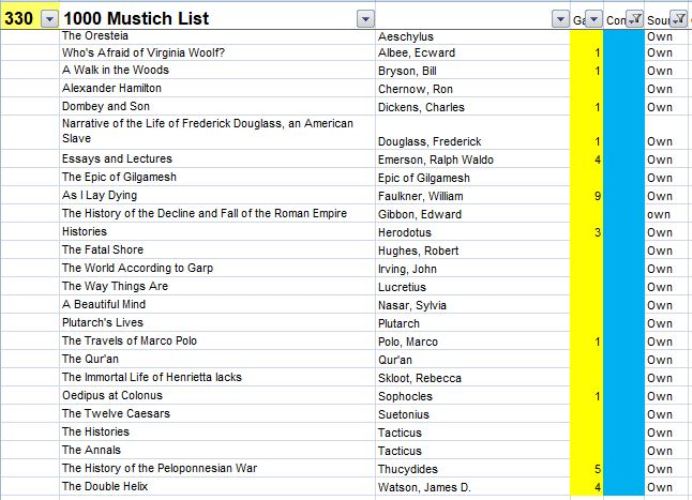Select cell The Twelve Caesars
Image resolution: width=692 pixels, height=500 pixels.
click(217, 413)
